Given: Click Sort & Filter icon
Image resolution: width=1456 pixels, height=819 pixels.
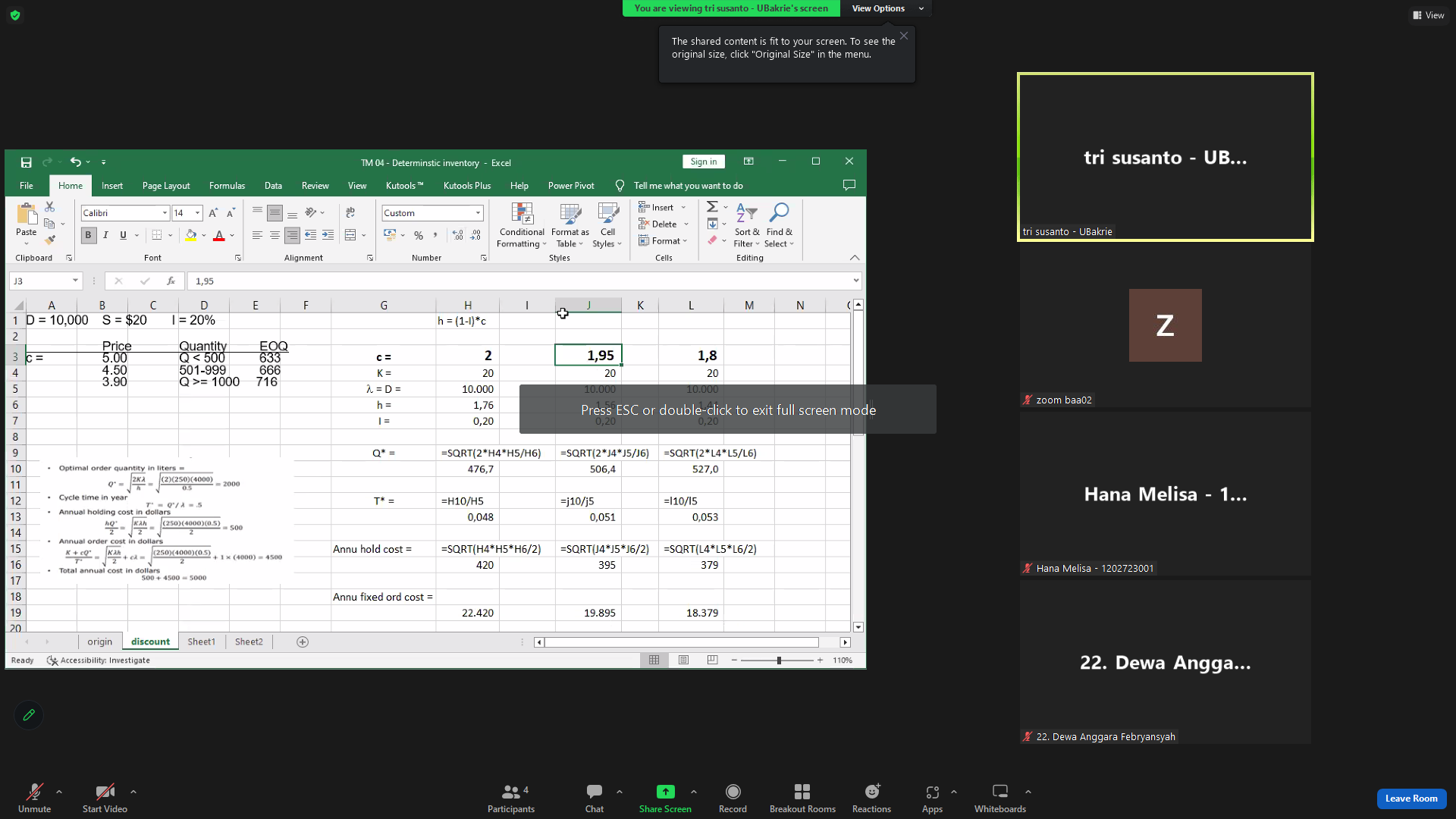Looking at the screenshot, I should 747,224.
